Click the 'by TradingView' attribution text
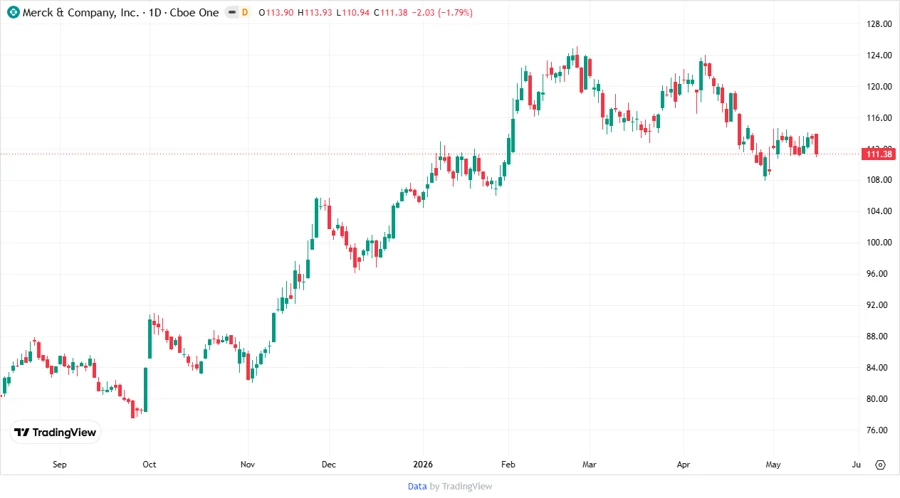900x498 pixels. [x=461, y=487]
